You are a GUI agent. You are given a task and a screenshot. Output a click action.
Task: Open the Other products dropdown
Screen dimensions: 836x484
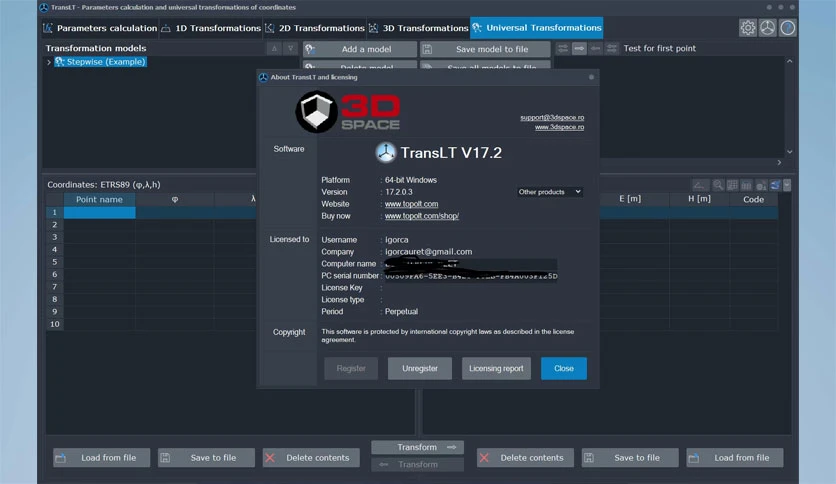(x=550, y=192)
